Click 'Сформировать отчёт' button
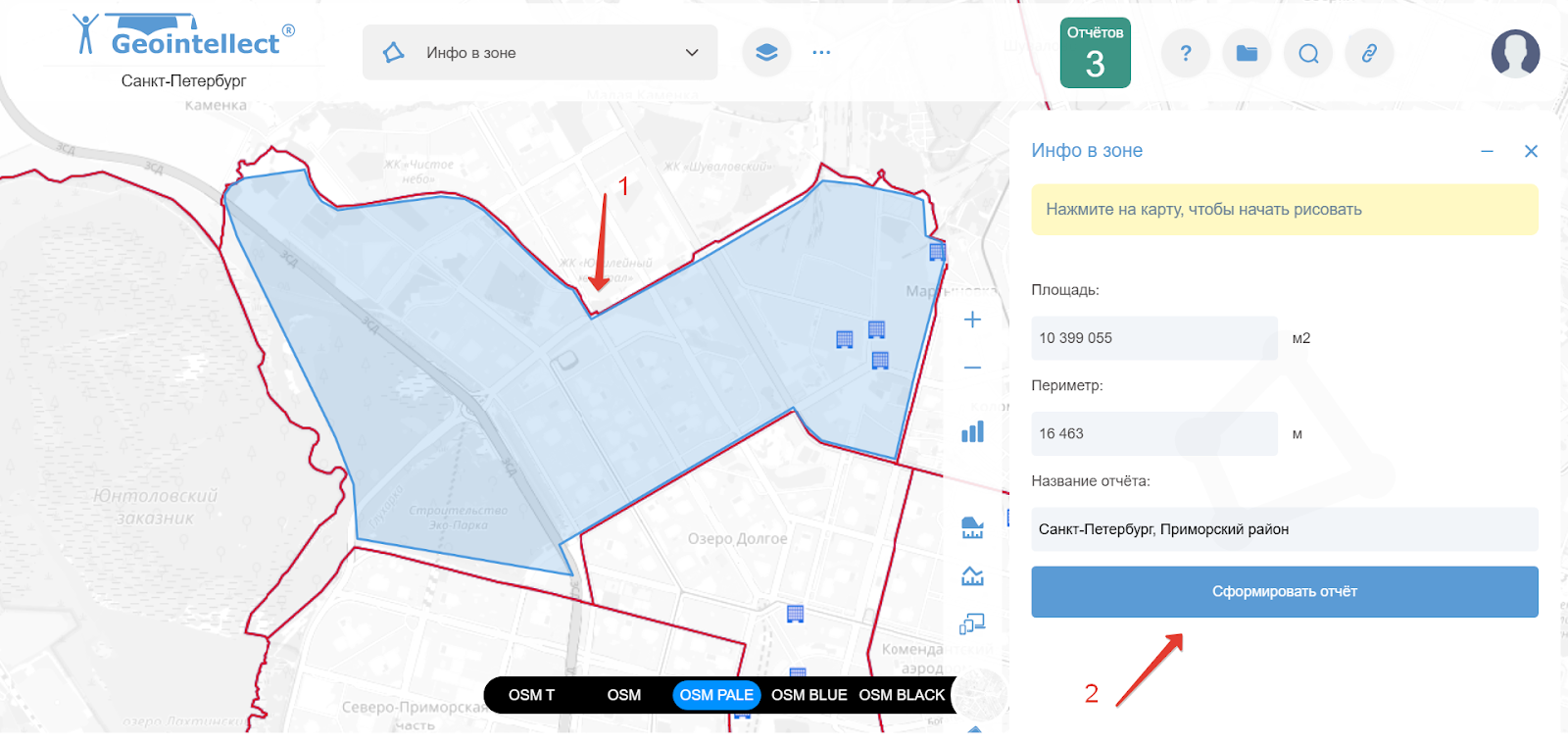Screen dimensions: 1568x745 1284,592
